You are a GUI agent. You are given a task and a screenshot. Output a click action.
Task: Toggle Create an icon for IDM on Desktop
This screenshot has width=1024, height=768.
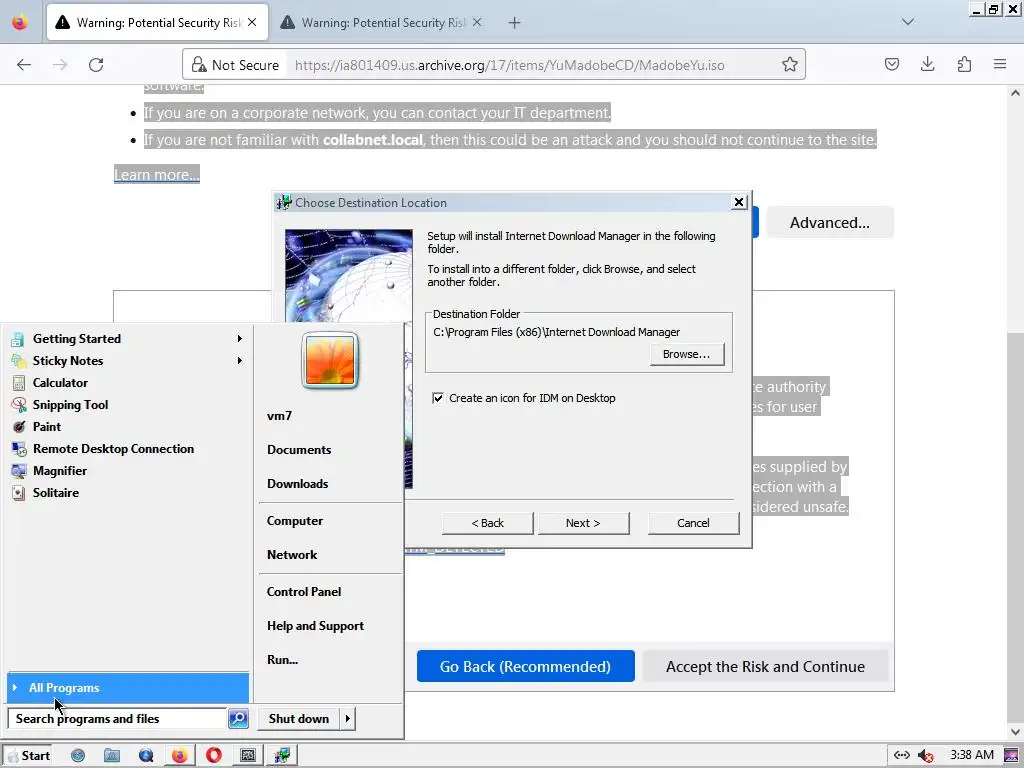(438, 398)
